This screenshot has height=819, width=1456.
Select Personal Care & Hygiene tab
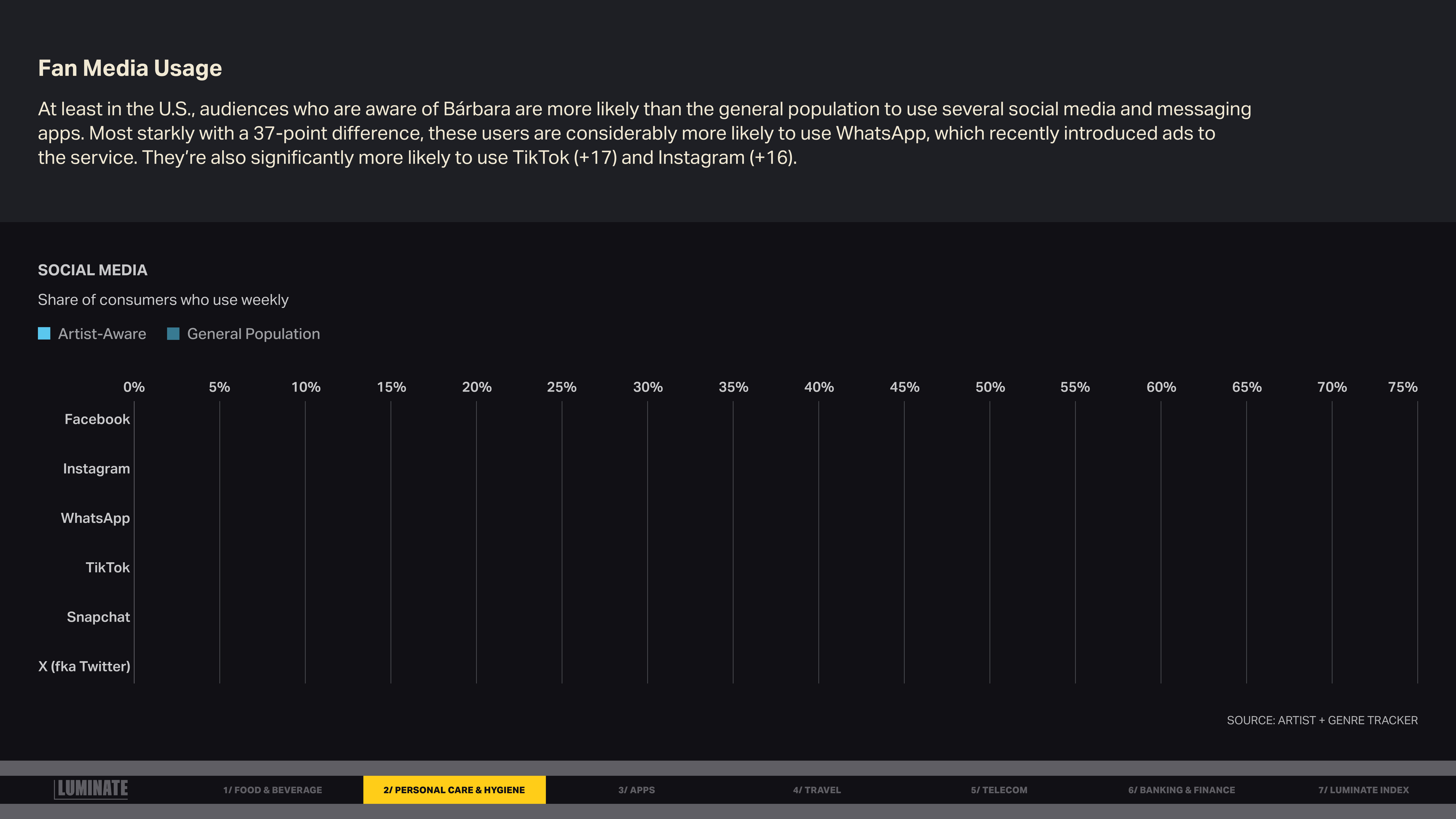pos(454,790)
